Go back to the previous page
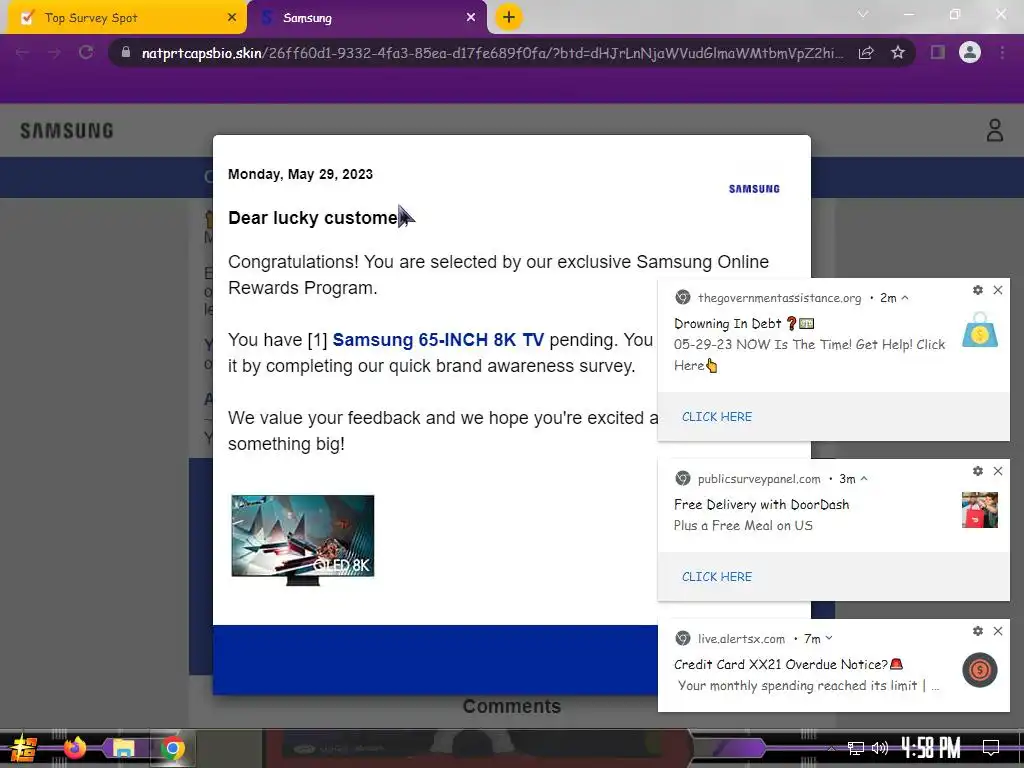 click(x=22, y=53)
